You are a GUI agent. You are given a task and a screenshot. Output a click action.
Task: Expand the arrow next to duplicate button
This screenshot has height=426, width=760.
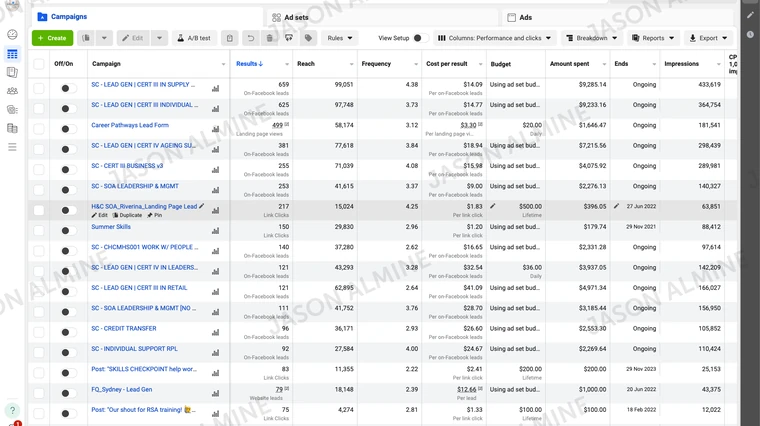tap(104, 38)
